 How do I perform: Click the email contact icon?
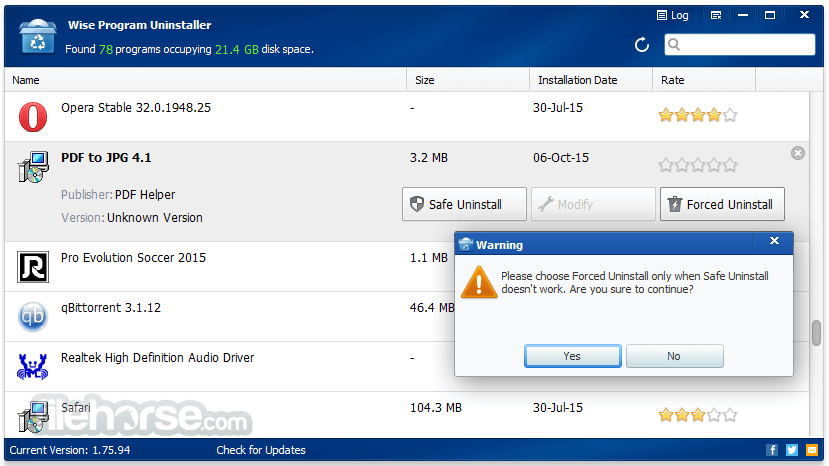pyautogui.click(x=812, y=450)
